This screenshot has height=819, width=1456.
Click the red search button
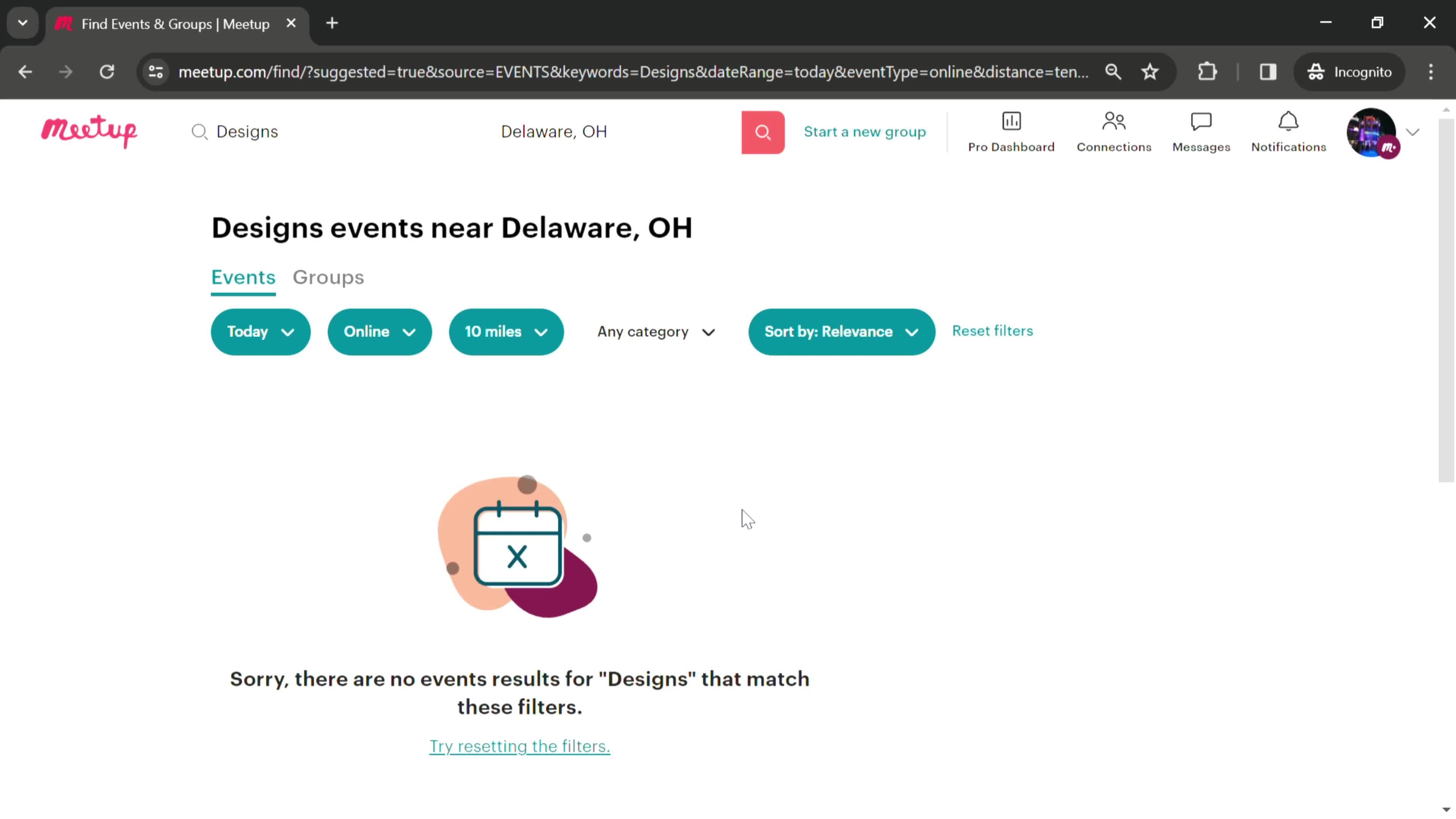click(x=763, y=132)
